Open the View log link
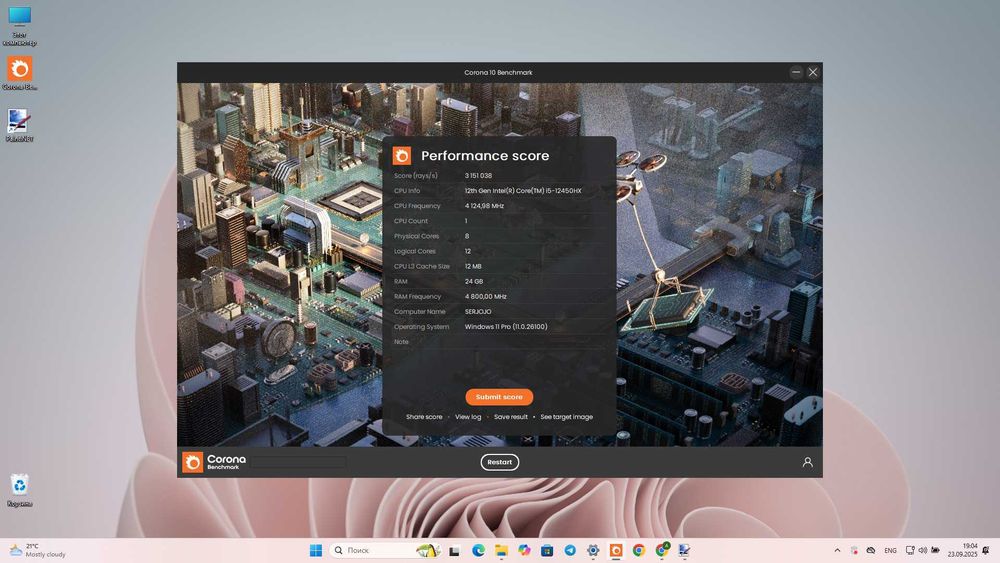 [468, 417]
